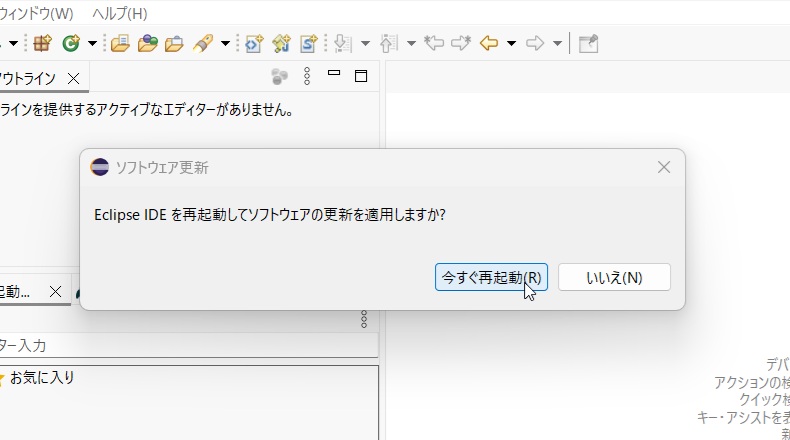Open the New Java Class dropdown arrow
Image resolution: width=790 pixels, height=440 pixels.
(92, 43)
